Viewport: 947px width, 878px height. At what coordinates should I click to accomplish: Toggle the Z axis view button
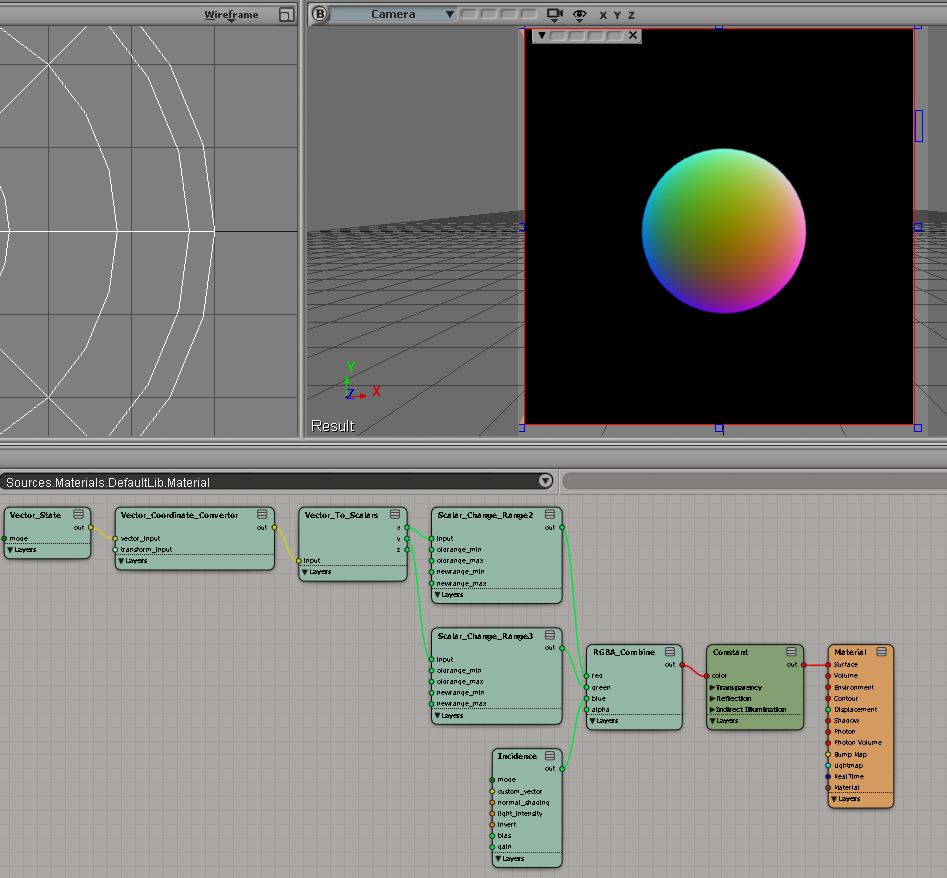pyautogui.click(x=631, y=15)
